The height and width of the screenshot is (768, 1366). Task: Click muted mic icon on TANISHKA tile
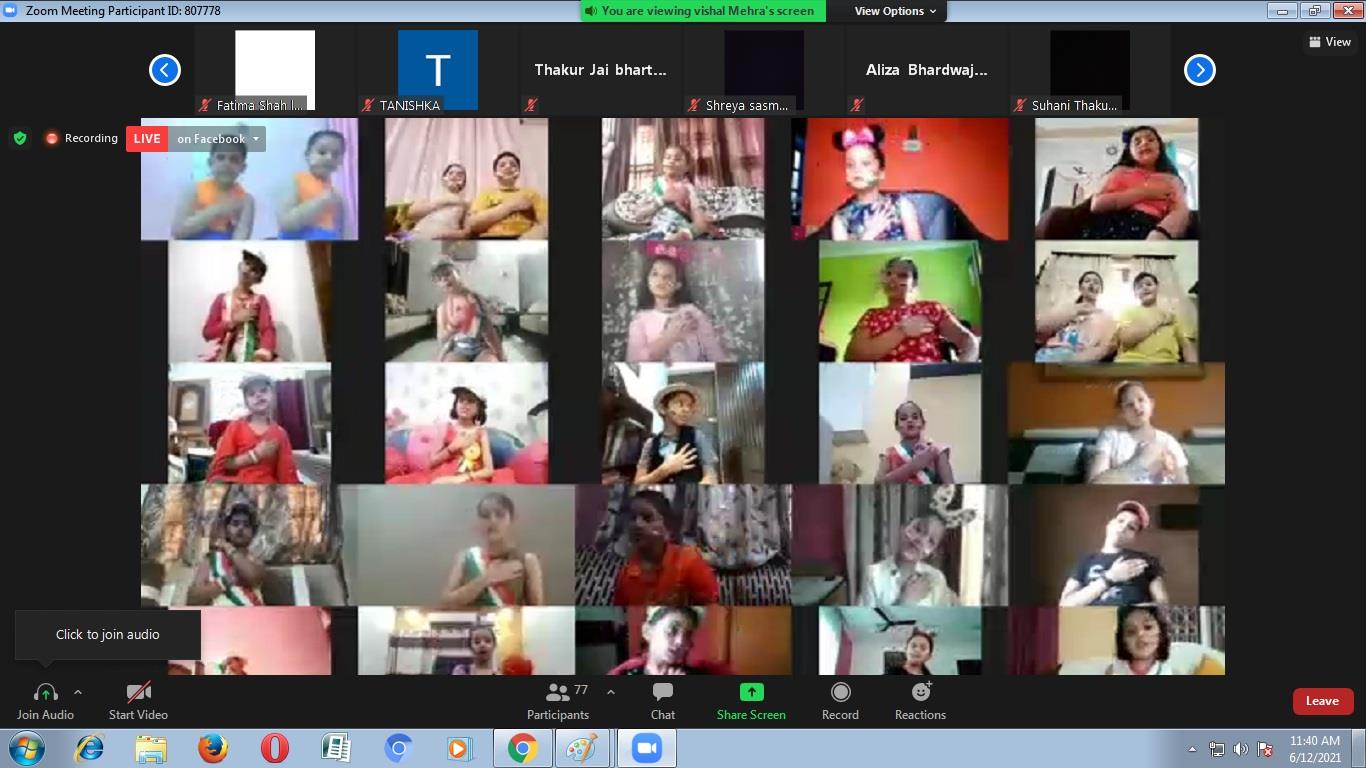[x=369, y=105]
